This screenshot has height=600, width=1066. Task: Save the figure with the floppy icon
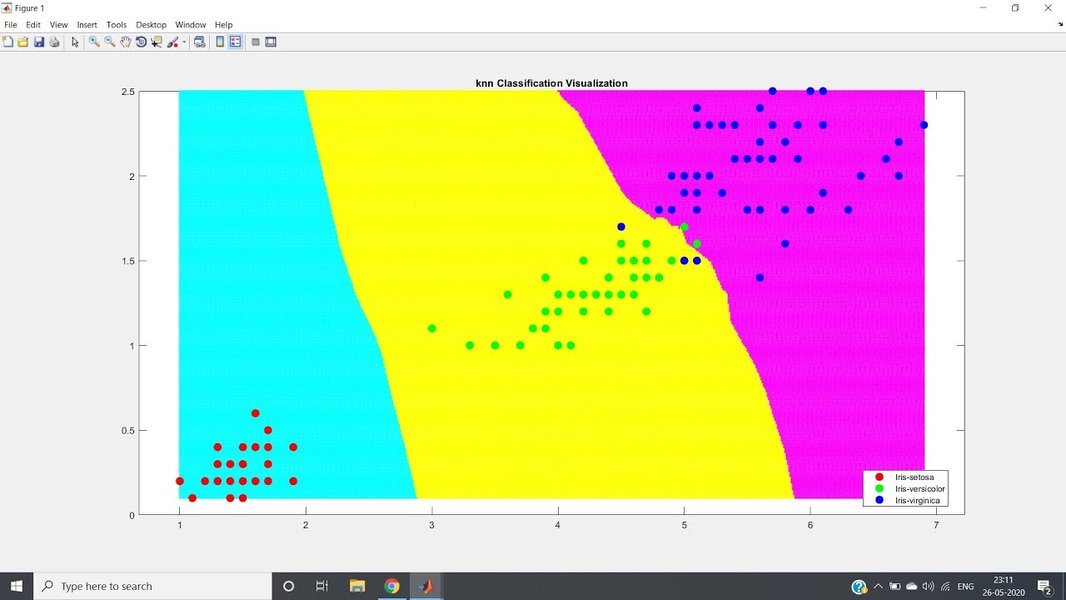point(39,42)
